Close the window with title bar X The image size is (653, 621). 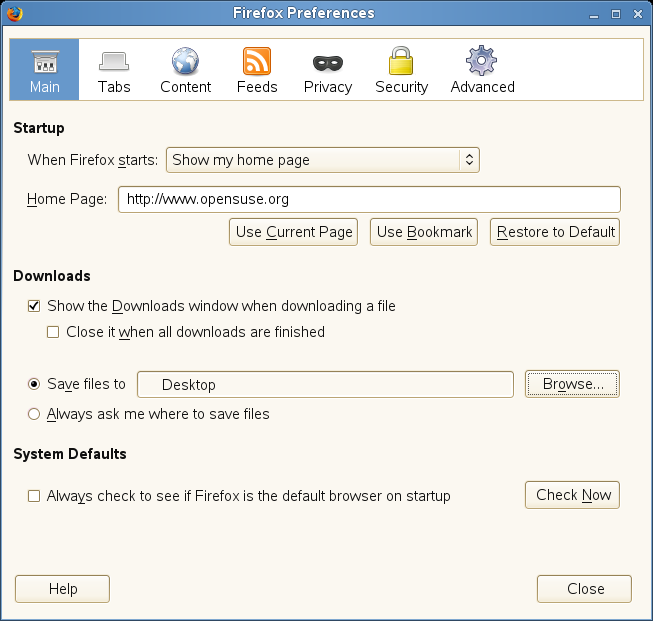point(638,14)
